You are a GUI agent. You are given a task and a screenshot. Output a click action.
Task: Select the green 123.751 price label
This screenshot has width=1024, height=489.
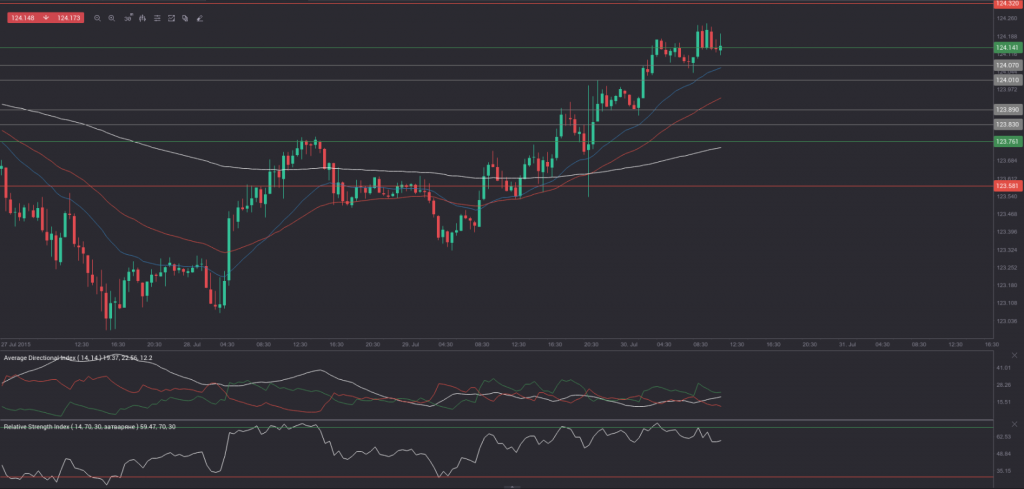click(1007, 142)
